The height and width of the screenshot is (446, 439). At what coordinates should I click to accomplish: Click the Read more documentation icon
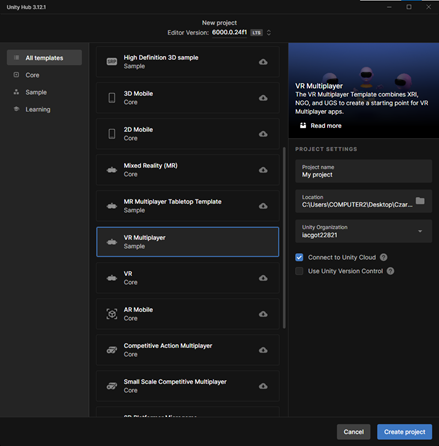point(303,125)
